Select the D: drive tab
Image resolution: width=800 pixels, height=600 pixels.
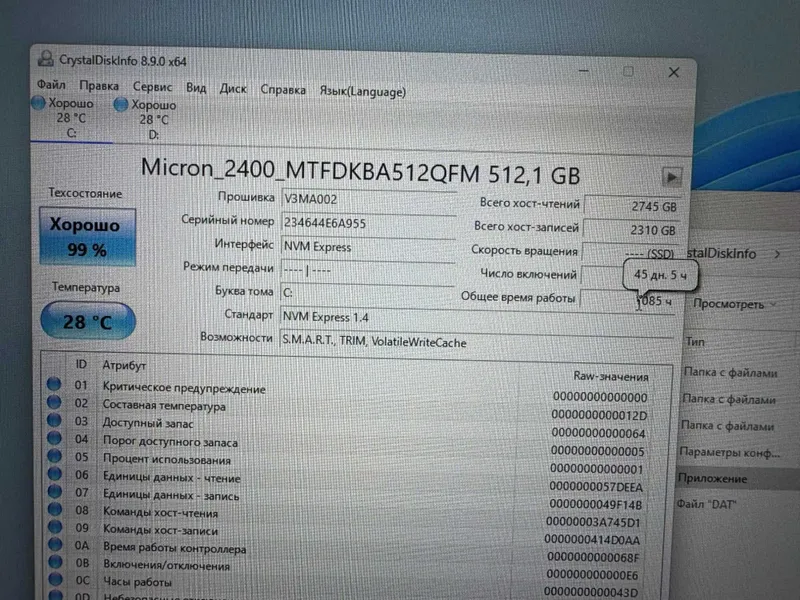153,119
